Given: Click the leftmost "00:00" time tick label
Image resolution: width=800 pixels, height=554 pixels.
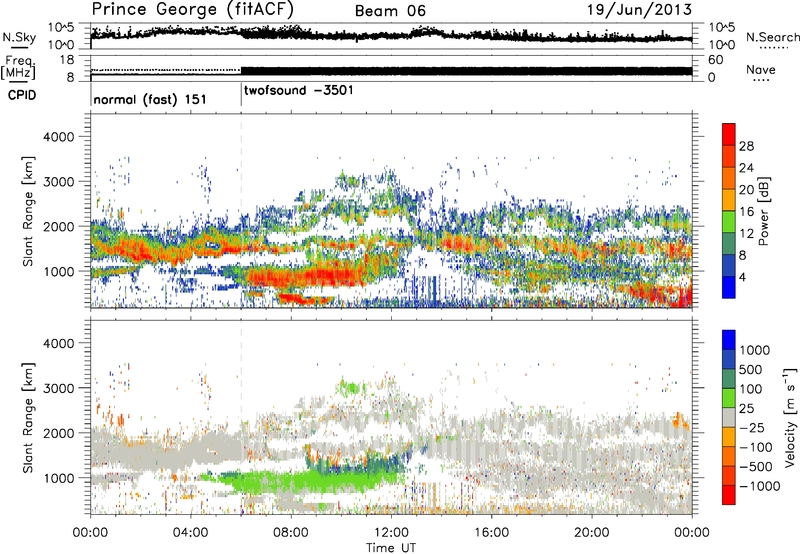Looking at the screenshot, I should (90, 532).
